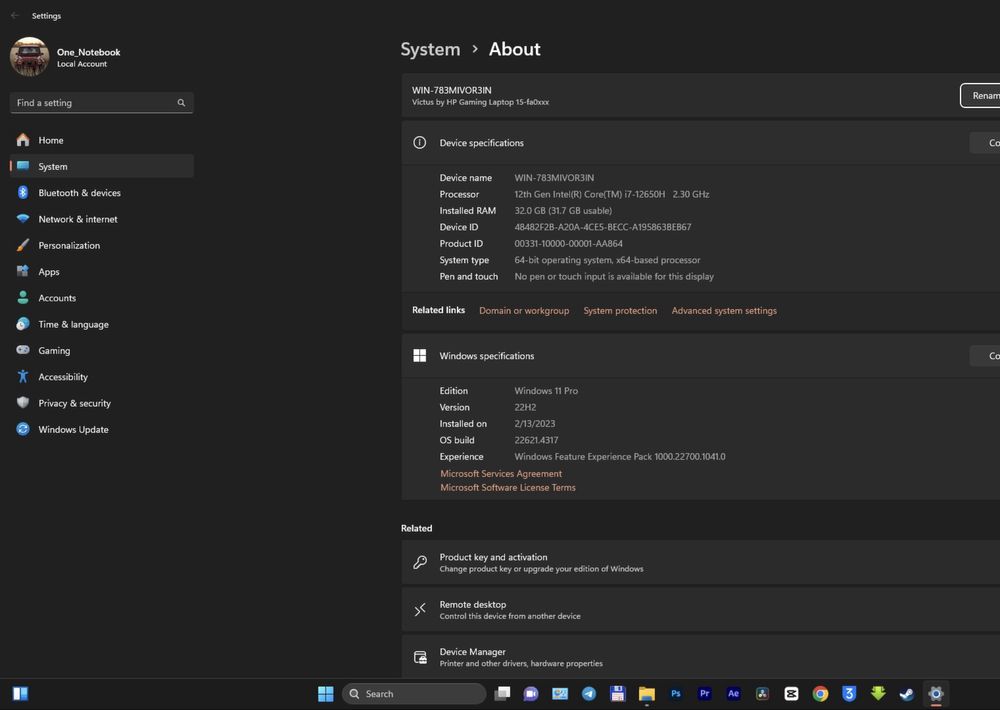Viewport: 1000px width, 710px height.
Task: Open the floppy disk icon app in taskbar
Action: click(x=617, y=694)
